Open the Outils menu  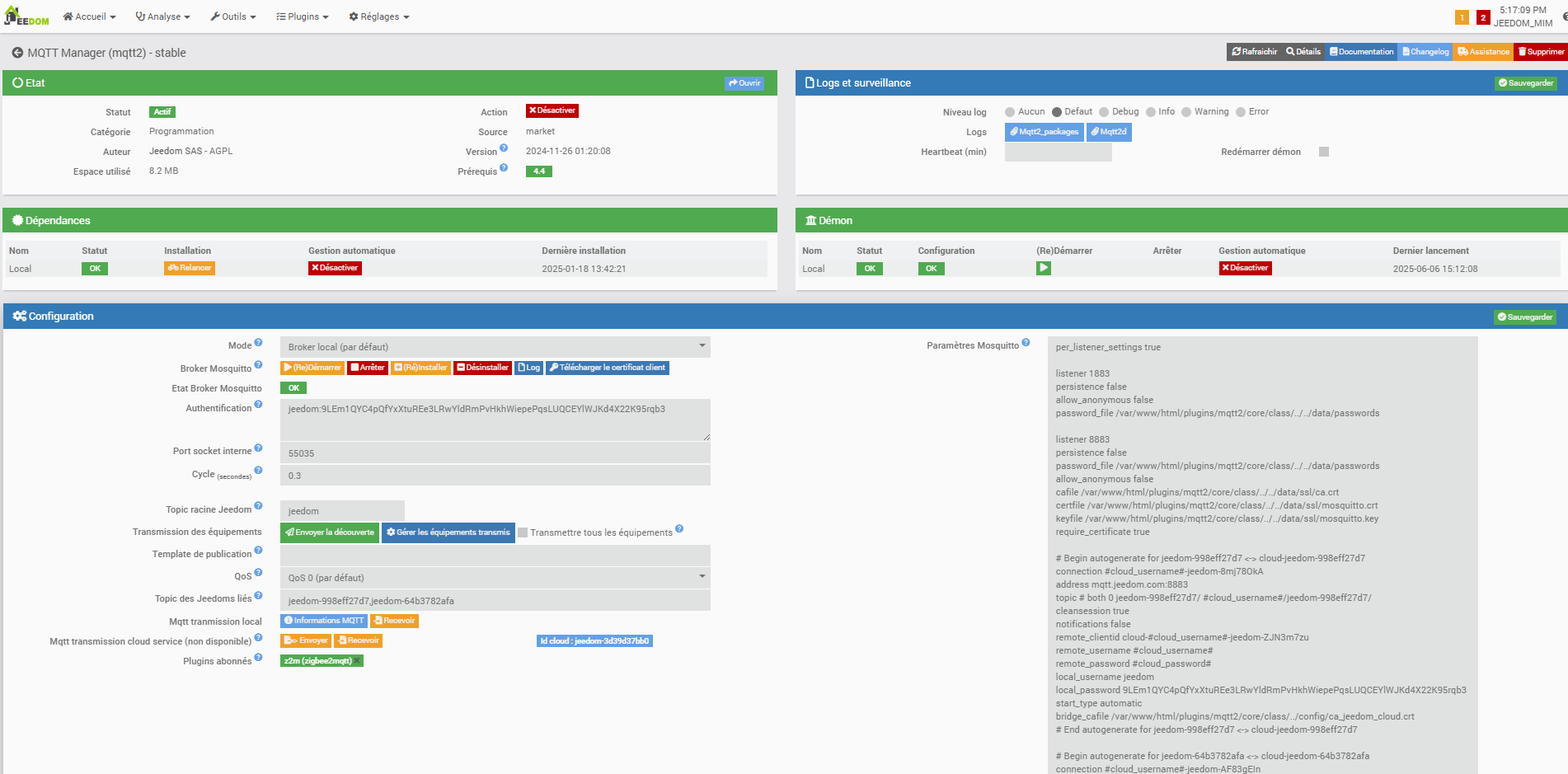point(233,16)
